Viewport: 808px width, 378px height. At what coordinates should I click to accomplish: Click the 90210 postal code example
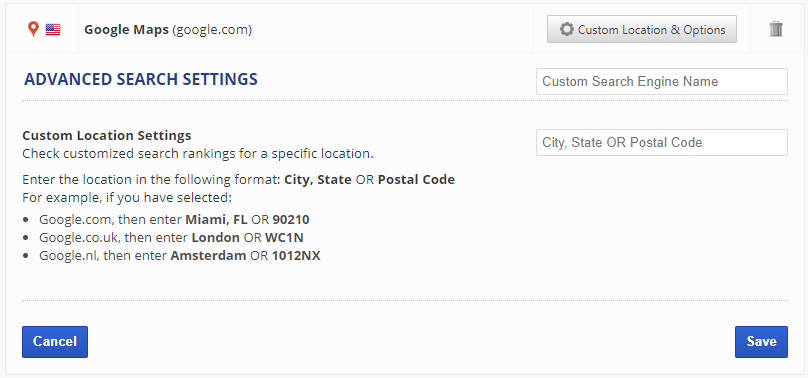pyautogui.click(x=291, y=220)
